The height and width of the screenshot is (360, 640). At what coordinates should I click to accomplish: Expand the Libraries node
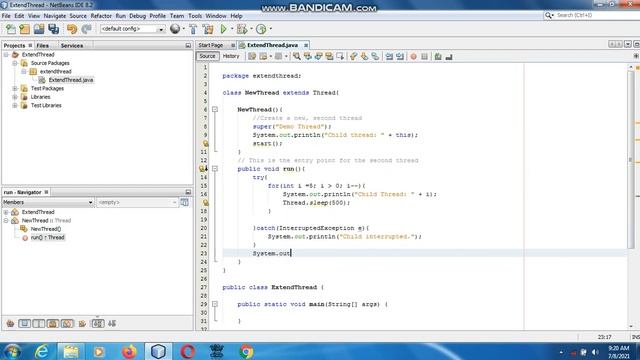pyautogui.click(x=15, y=97)
